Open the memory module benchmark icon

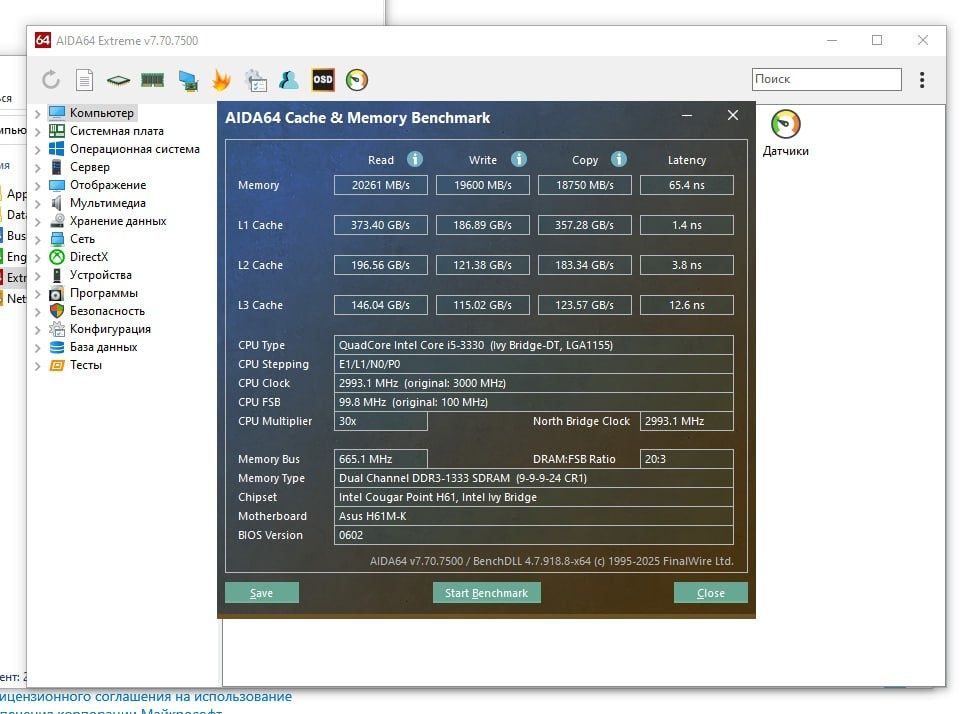tap(152, 80)
